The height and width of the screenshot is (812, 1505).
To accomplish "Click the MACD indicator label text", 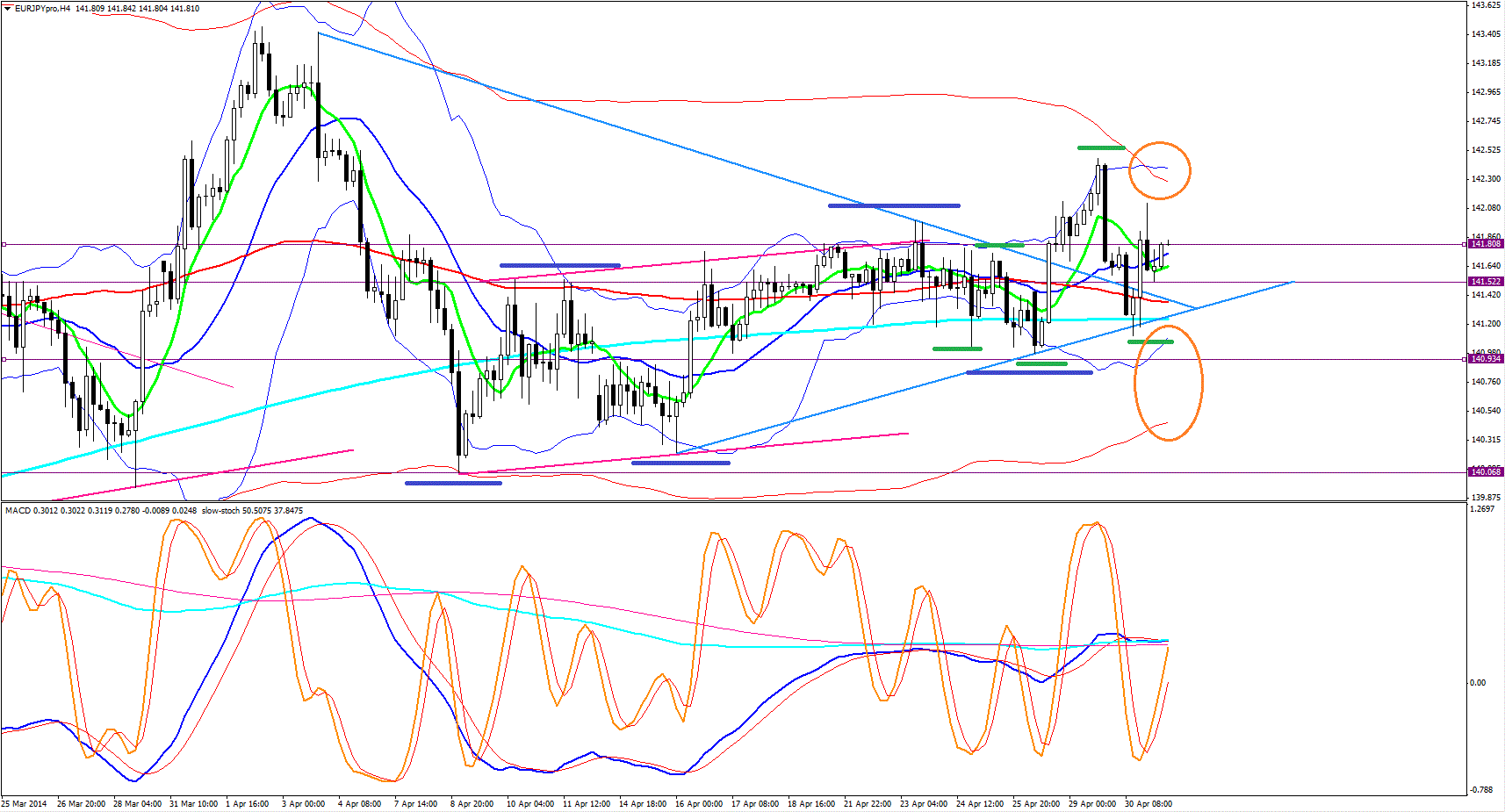I will 18,511.
